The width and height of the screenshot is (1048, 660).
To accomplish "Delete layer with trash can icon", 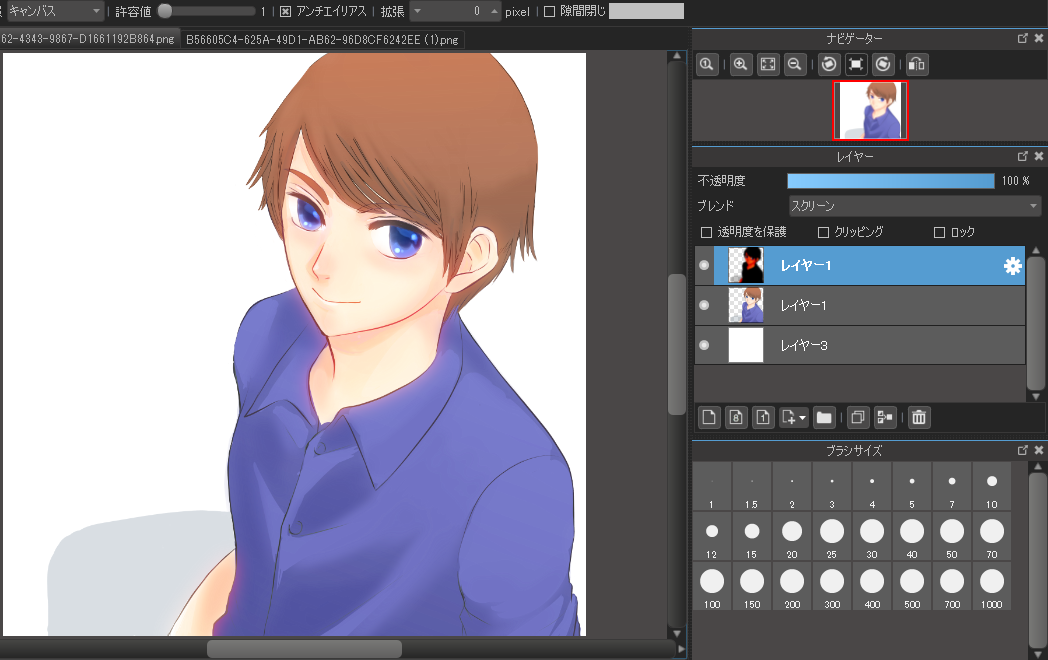I will point(919,417).
